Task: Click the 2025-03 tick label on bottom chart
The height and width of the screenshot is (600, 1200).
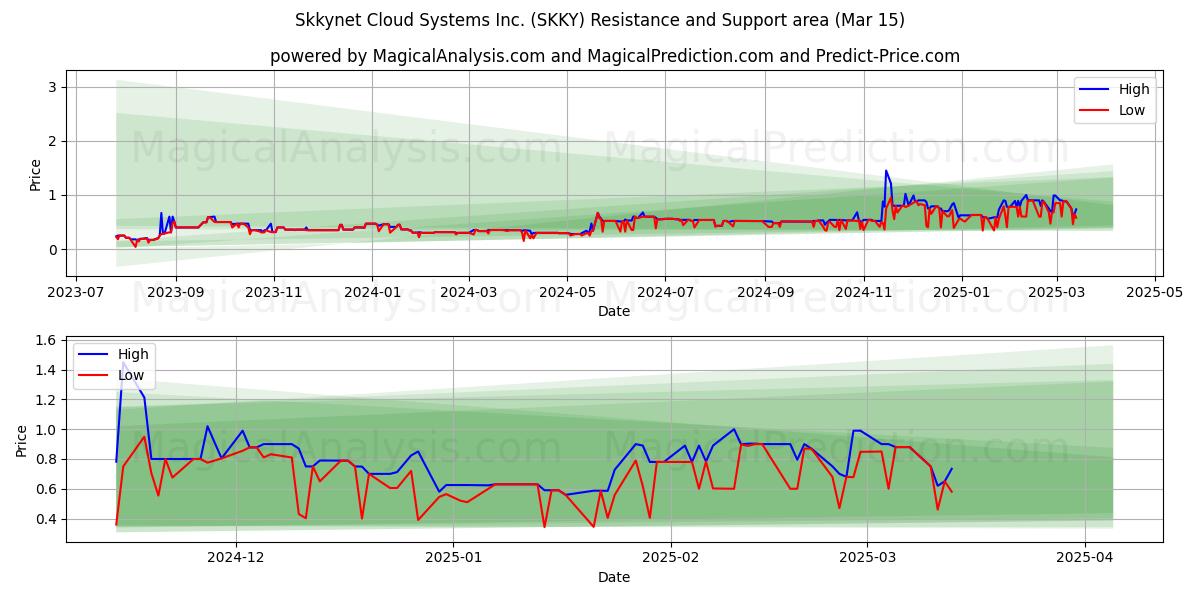Action: pos(867,559)
